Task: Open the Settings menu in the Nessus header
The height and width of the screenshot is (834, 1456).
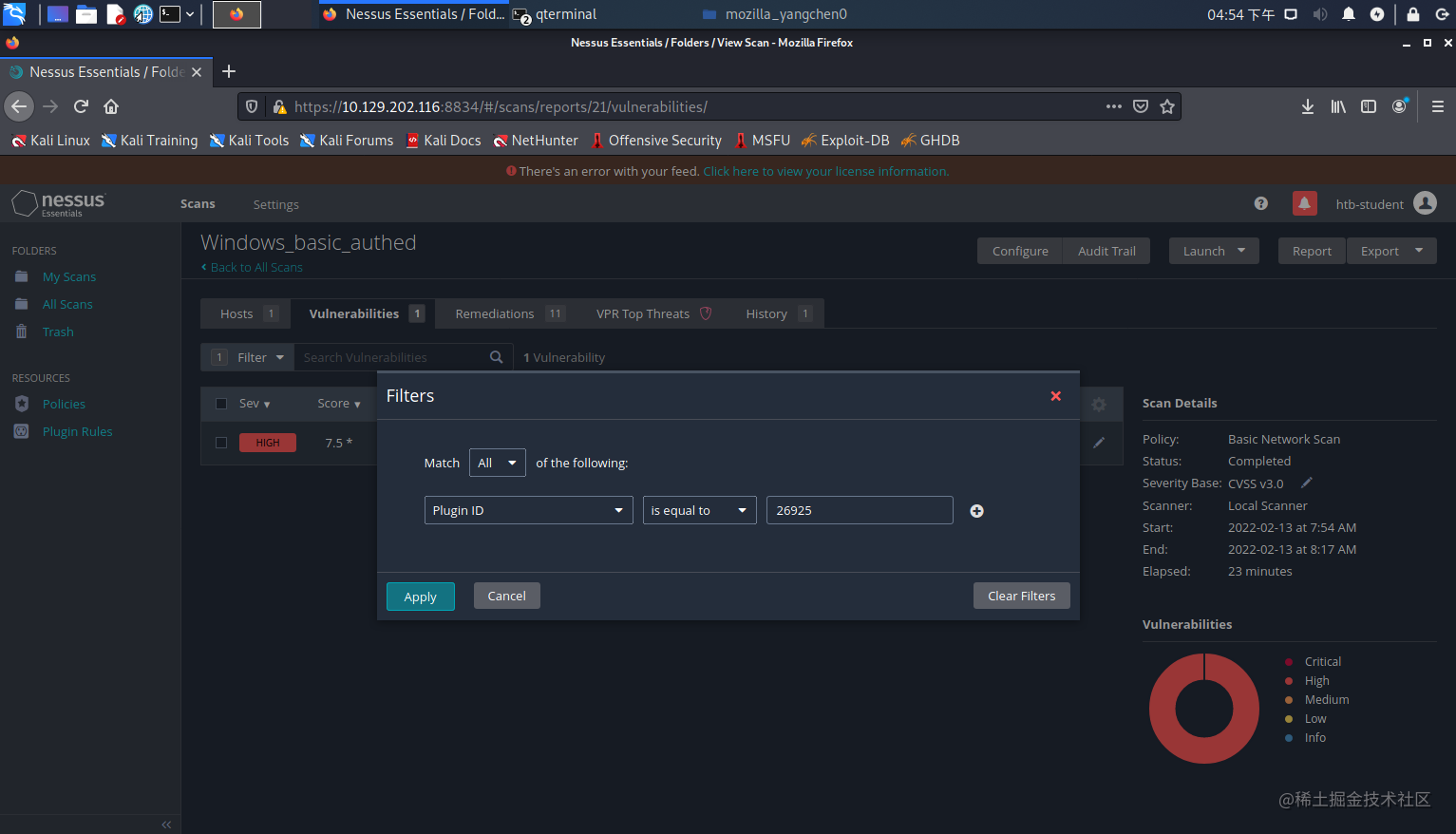Action: (276, 204)
